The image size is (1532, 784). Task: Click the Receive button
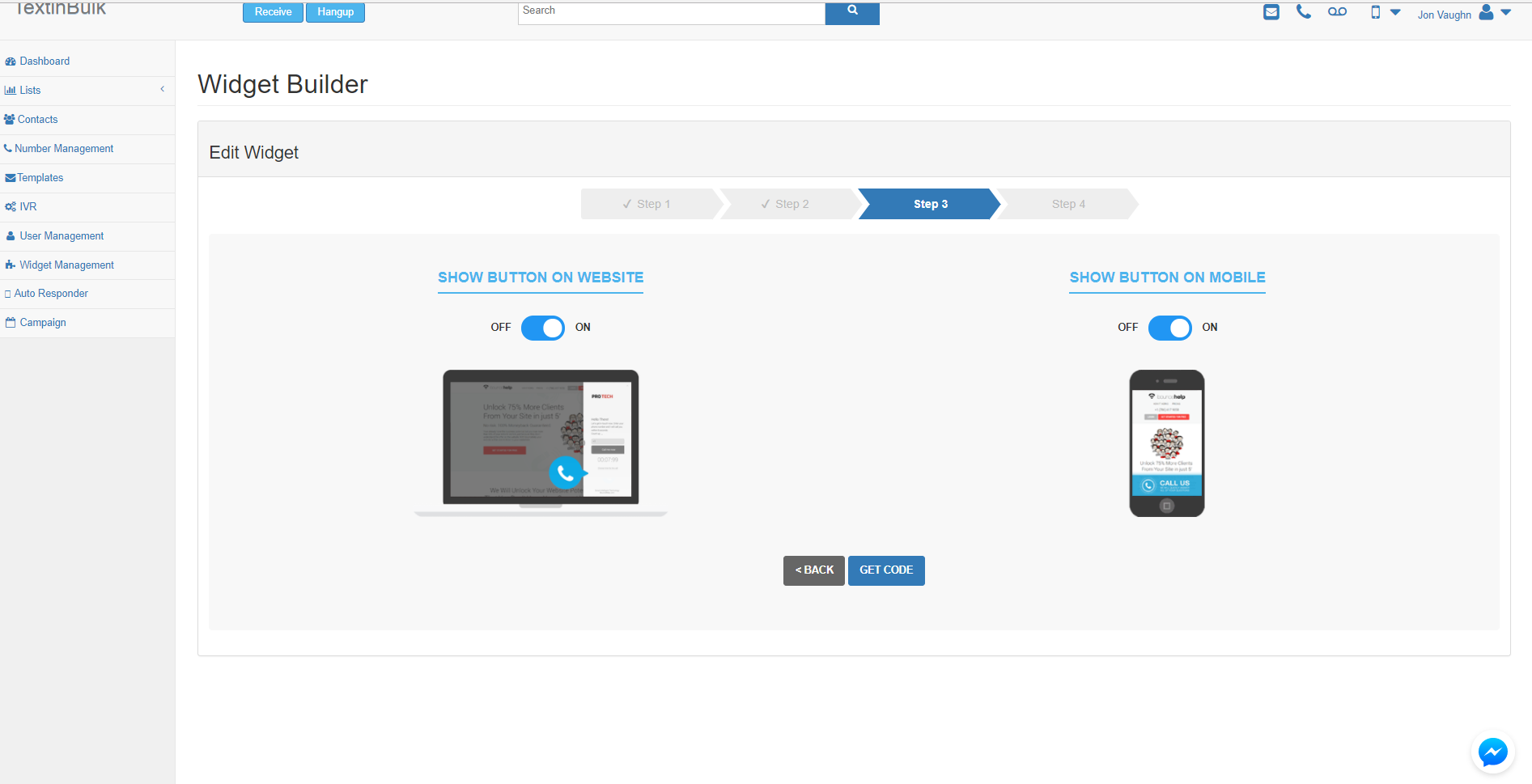[273, 12]
